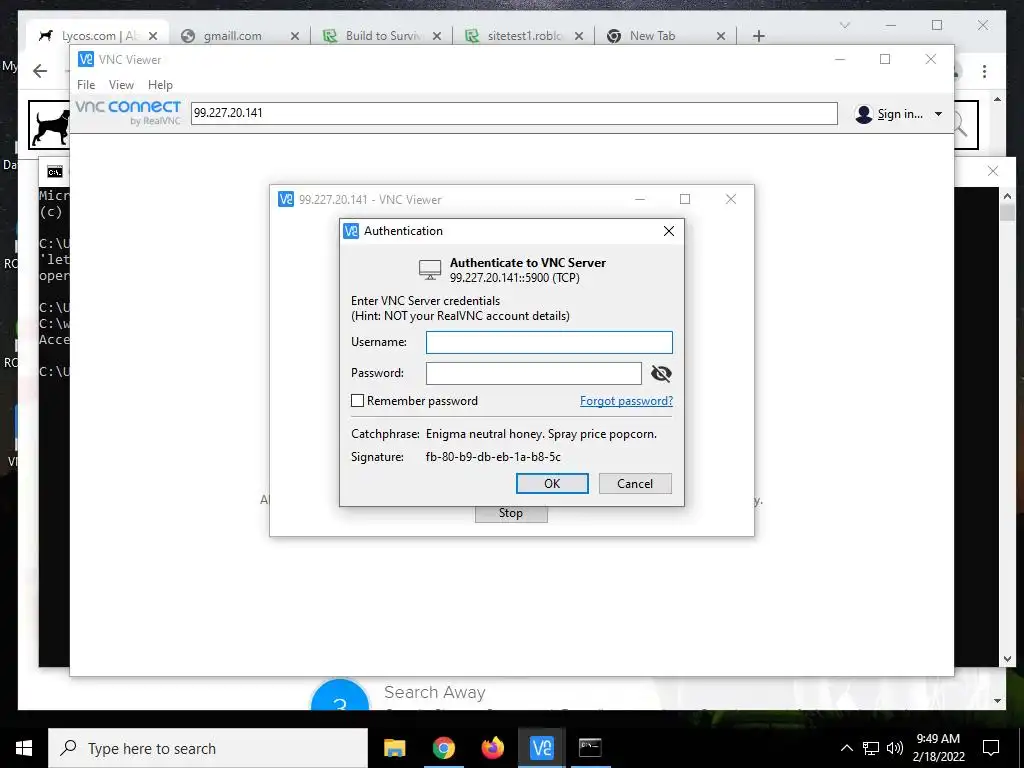Switch to the gmaill.com browser tab
This screenshot has height=768, width=1024.
tap(232, 36)
